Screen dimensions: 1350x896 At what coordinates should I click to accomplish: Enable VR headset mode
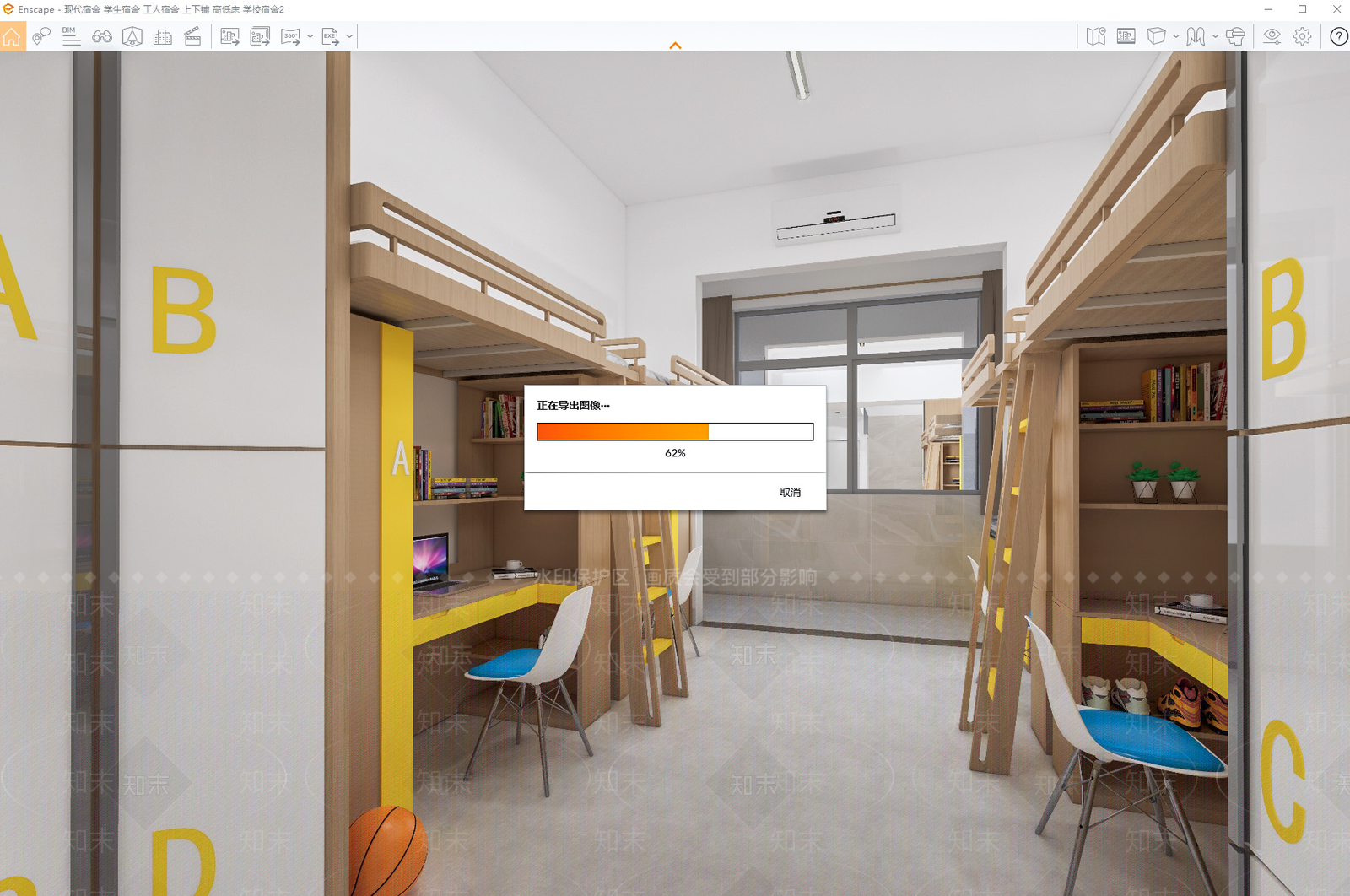point(1235,36)
